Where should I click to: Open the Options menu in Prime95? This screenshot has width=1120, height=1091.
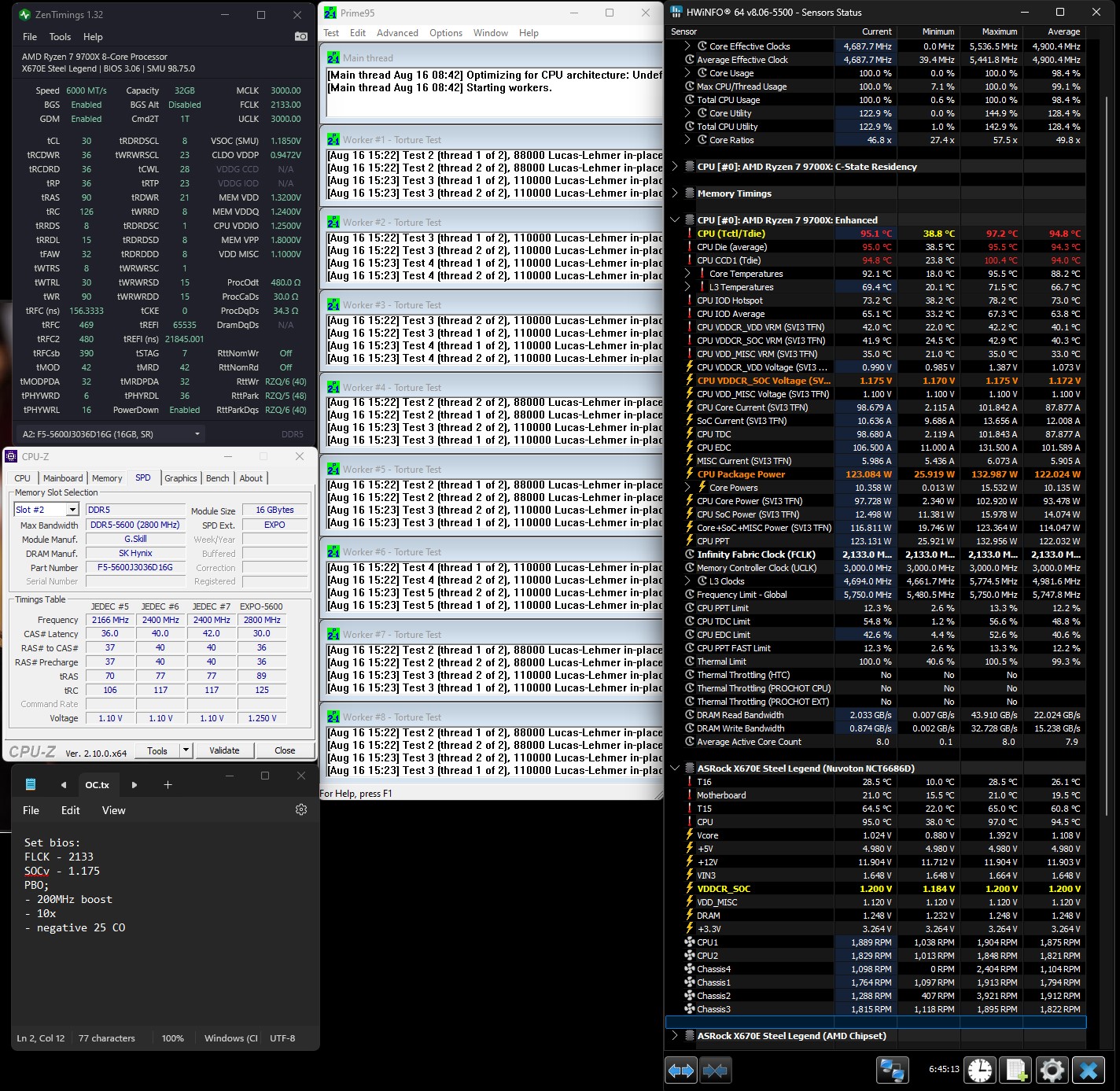coord(446,33)
